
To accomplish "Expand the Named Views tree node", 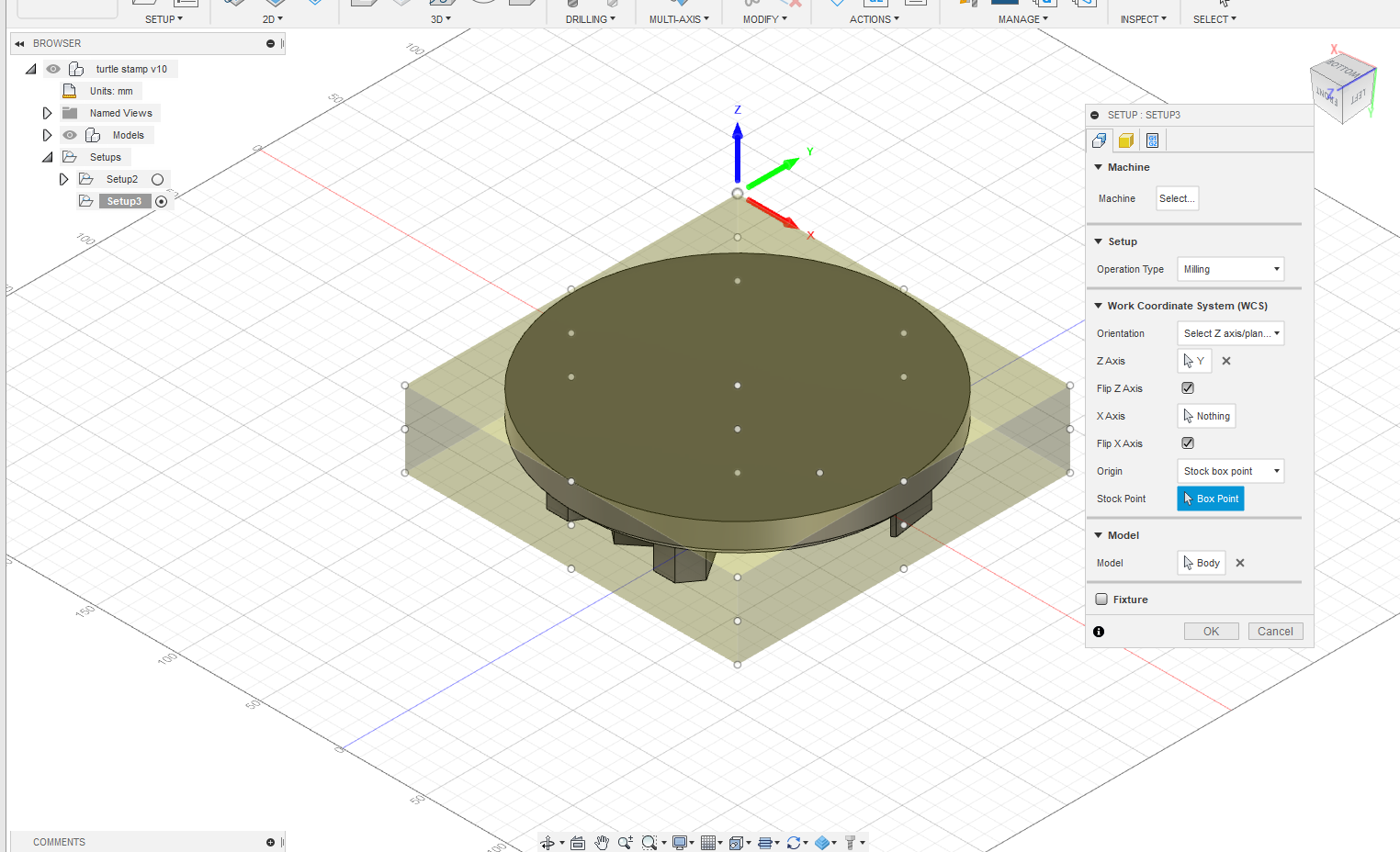I will tap(47, 113).
